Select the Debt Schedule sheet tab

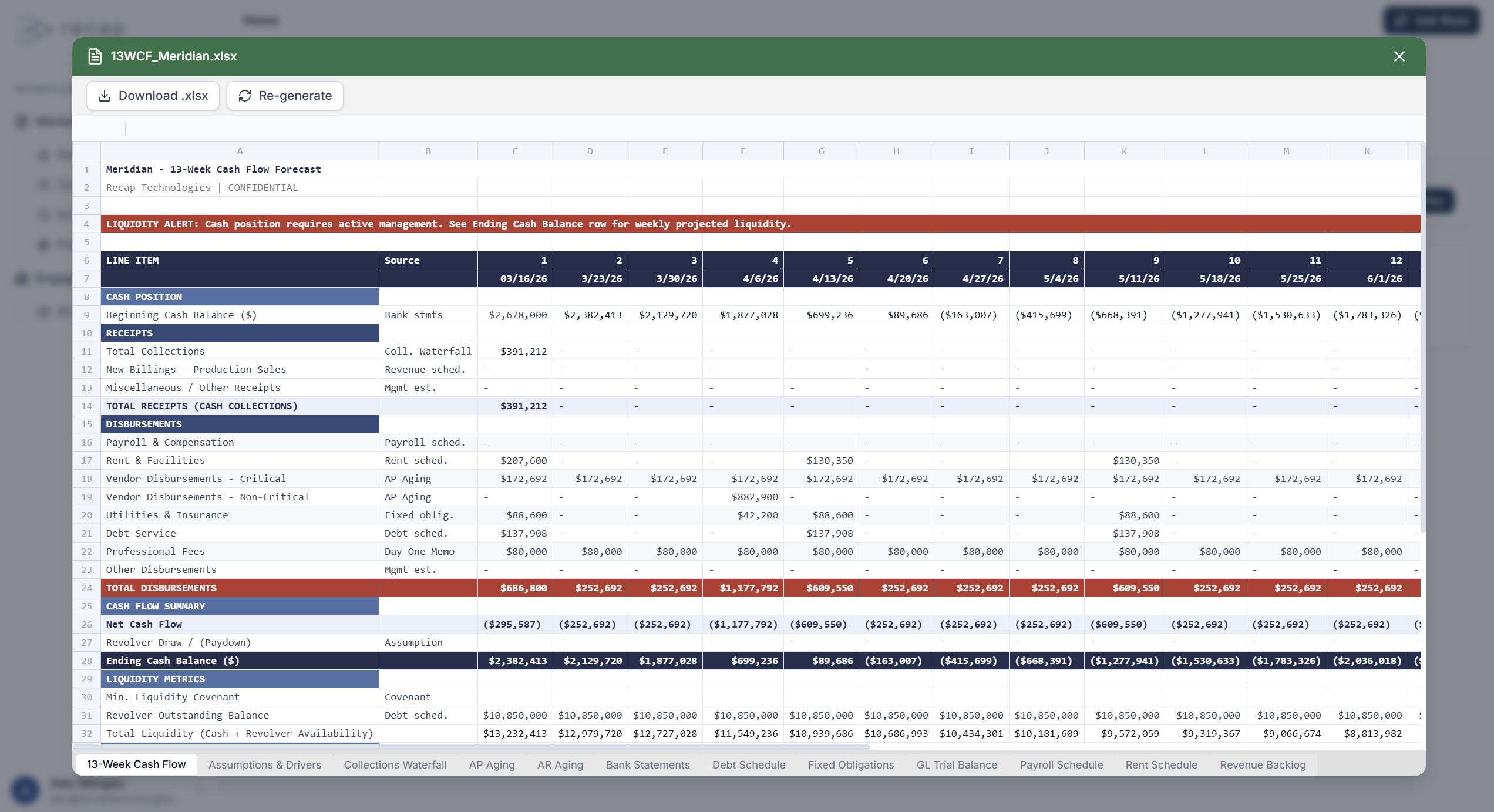[749, 764]
